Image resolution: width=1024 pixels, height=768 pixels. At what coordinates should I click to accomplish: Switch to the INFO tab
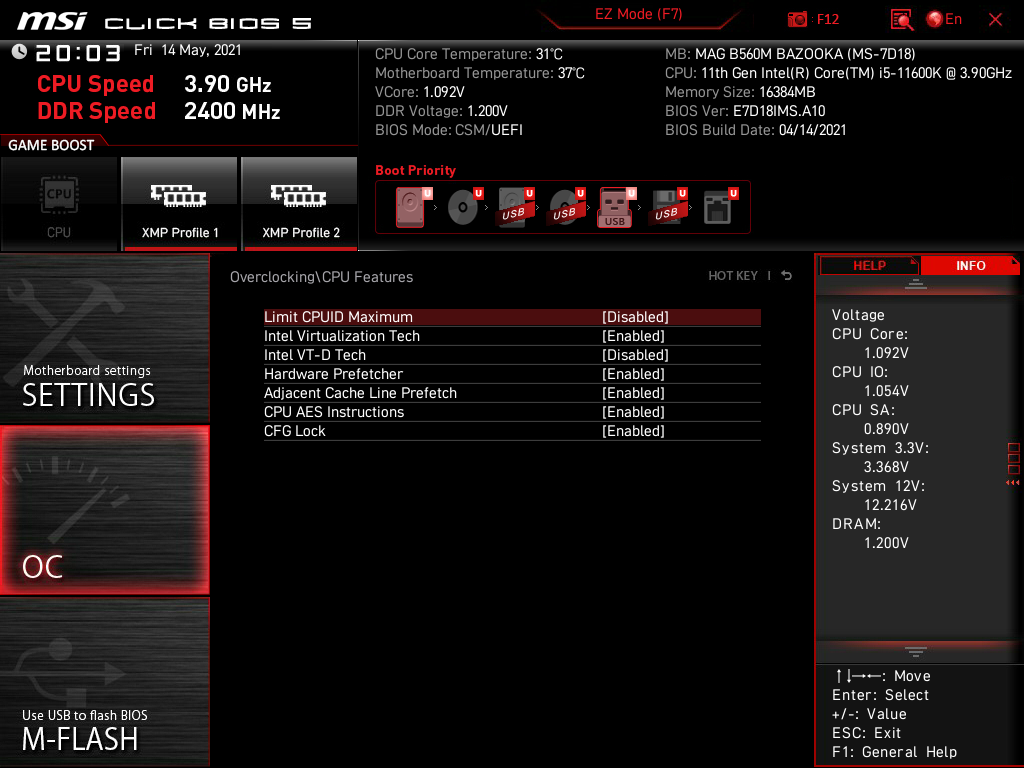click(970, 266)
